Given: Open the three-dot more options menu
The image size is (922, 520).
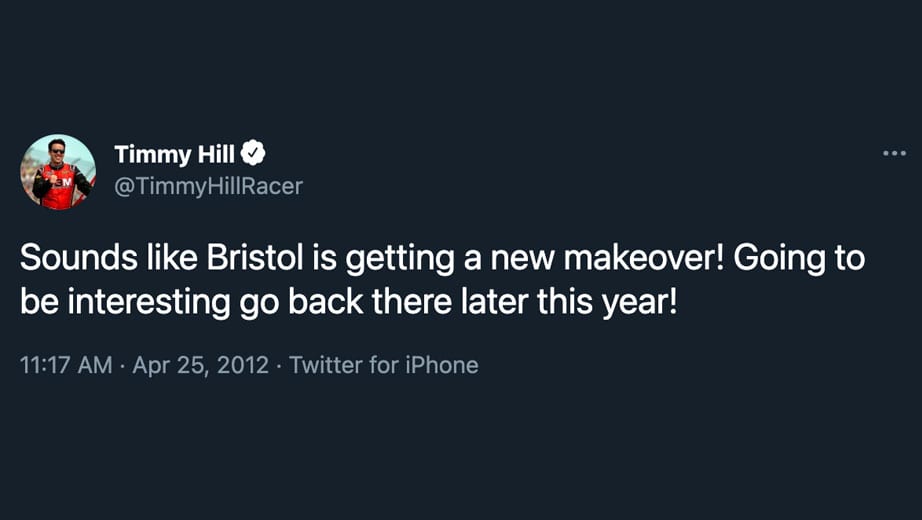Looking at the screenshot, I should (894, 154).
